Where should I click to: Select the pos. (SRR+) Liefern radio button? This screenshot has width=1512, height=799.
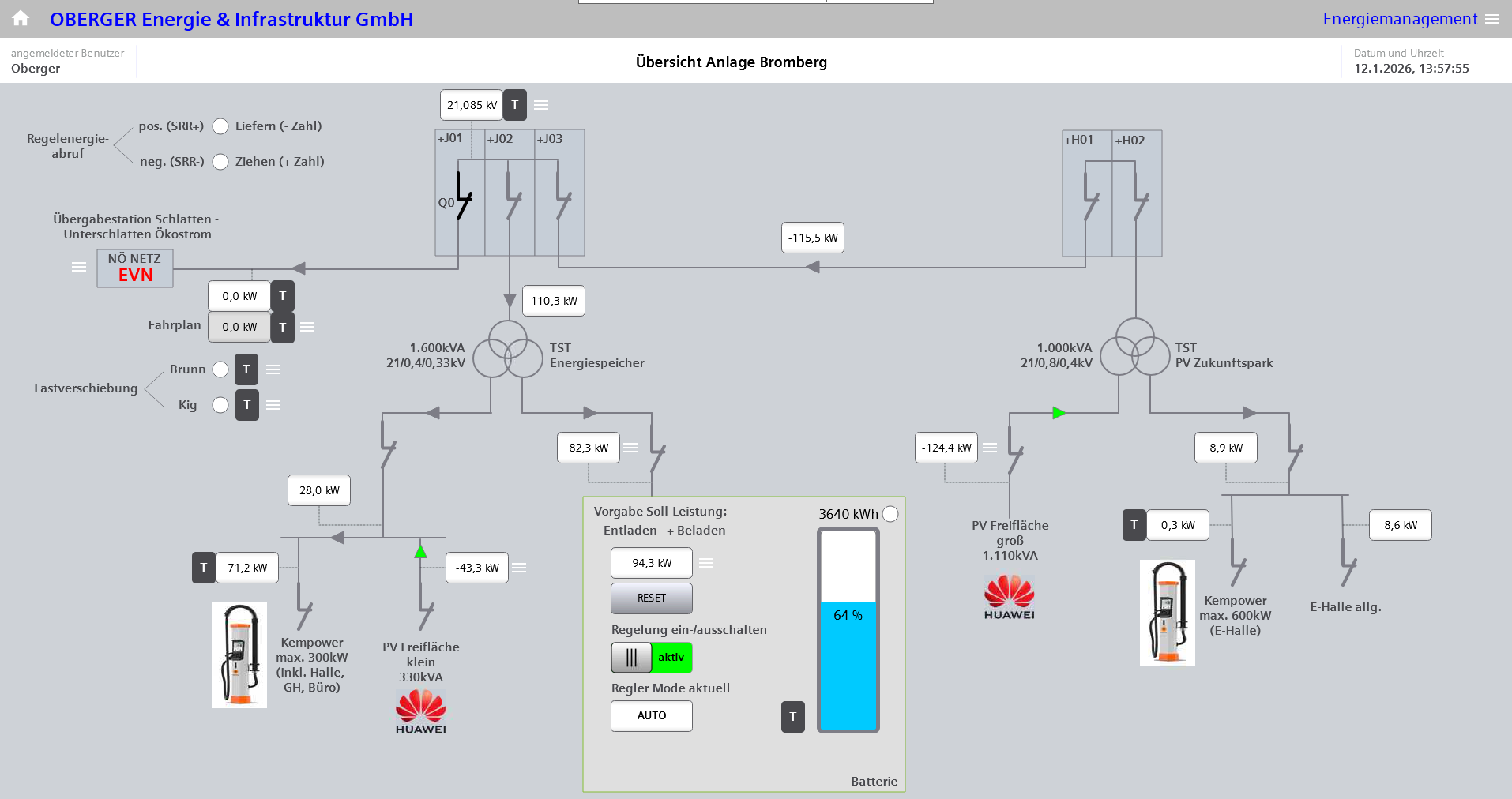click(x=220, y=126)
